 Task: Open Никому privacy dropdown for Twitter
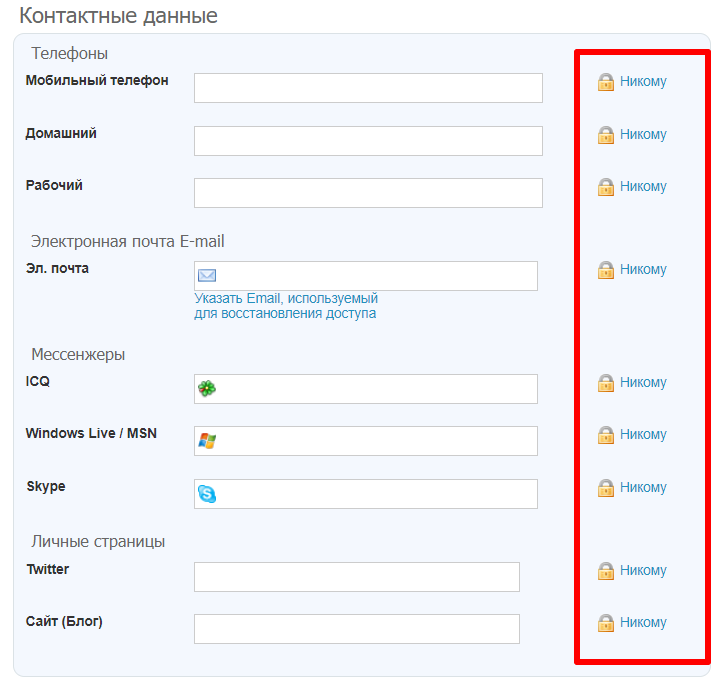(x=643, y=571)
